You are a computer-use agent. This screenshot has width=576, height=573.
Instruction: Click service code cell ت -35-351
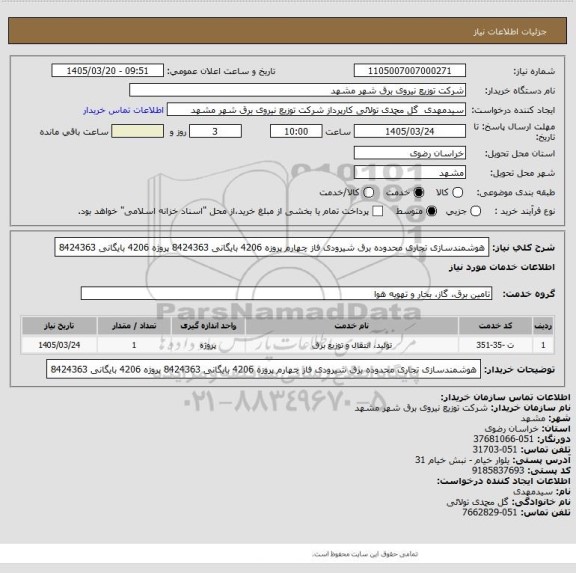tap(495, 345)
